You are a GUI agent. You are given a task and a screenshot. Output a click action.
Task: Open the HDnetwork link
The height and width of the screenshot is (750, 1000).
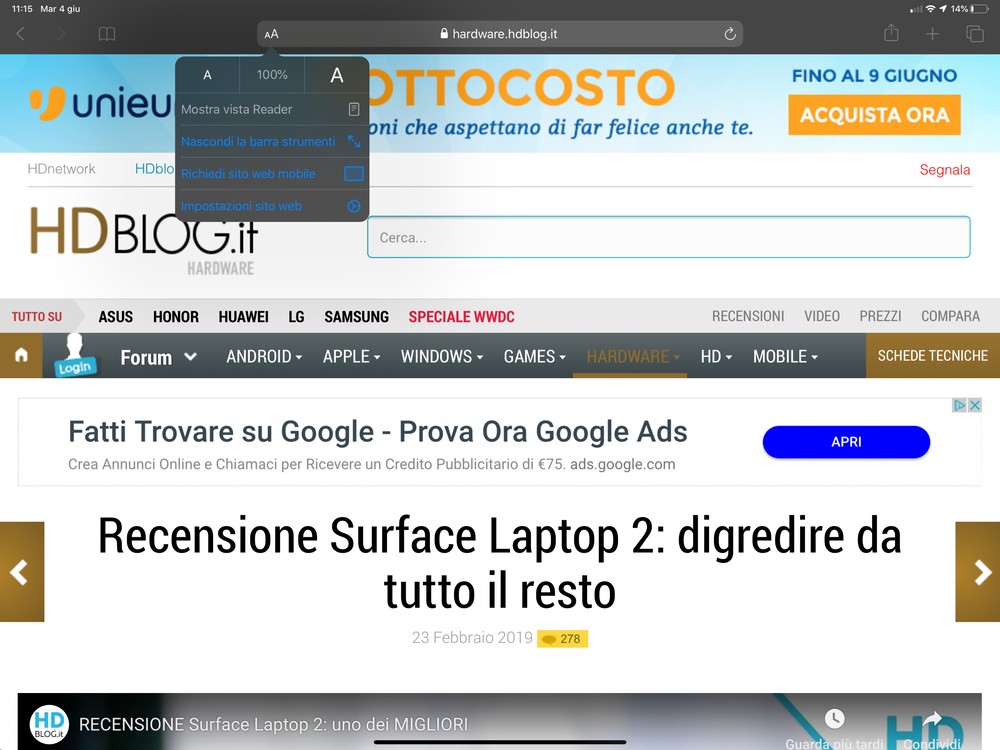[x=61, y=169]
